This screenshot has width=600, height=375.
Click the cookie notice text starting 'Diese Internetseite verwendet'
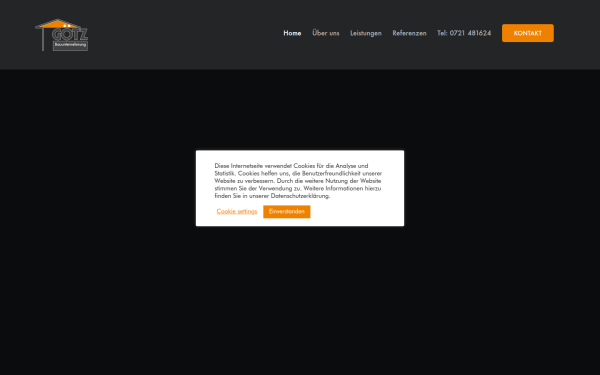click(x=298, y=181)
